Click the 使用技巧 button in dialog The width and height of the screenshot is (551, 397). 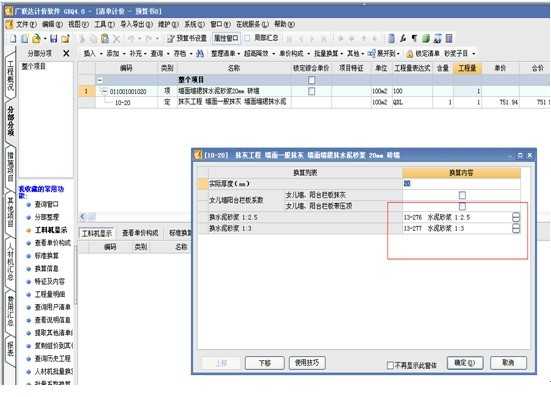307,363
